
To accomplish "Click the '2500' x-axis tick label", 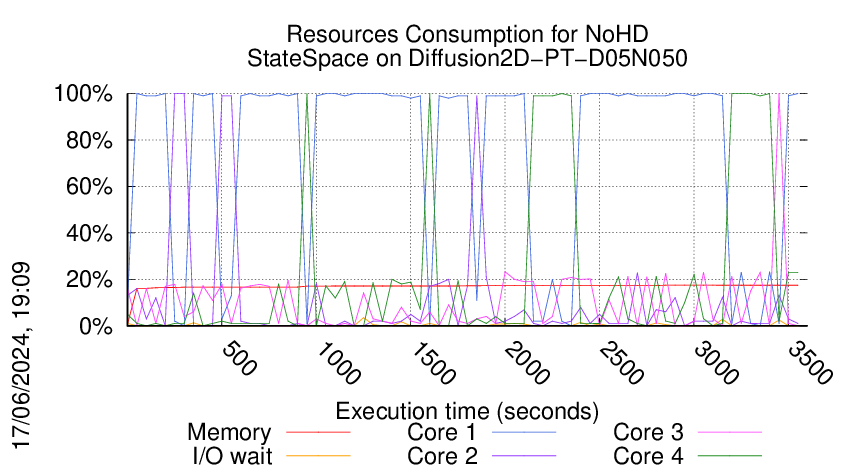I will [621, 363].
